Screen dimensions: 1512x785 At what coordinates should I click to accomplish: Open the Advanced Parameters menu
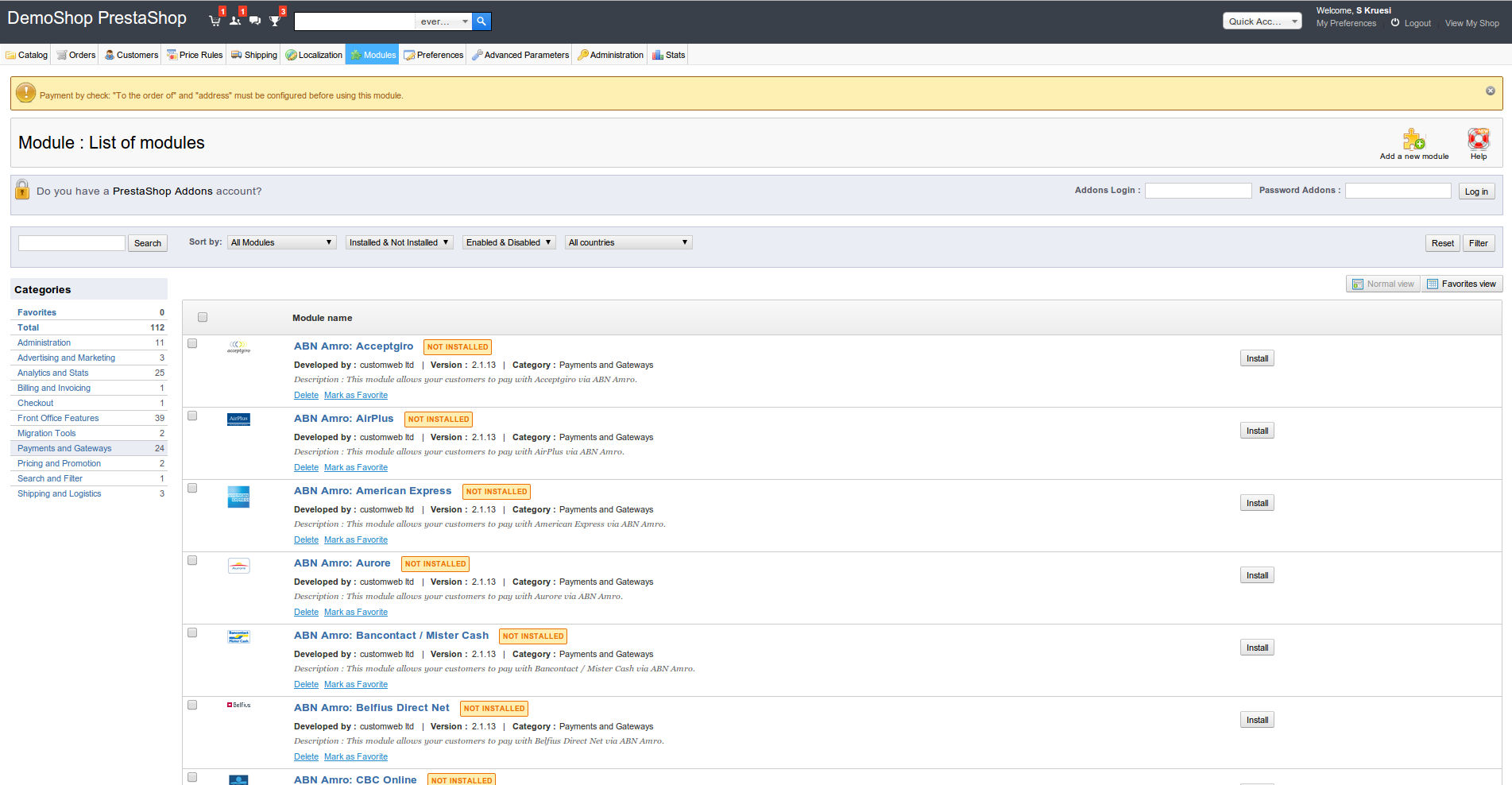520,55
